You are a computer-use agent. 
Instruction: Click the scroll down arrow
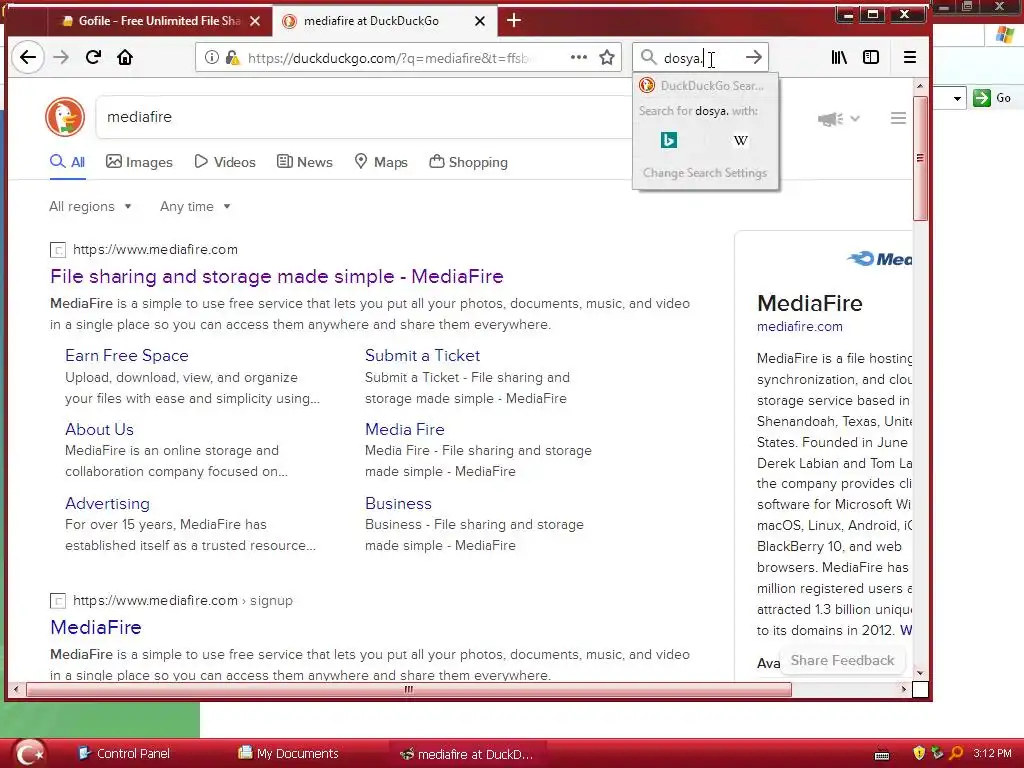(x=920, y=673)
